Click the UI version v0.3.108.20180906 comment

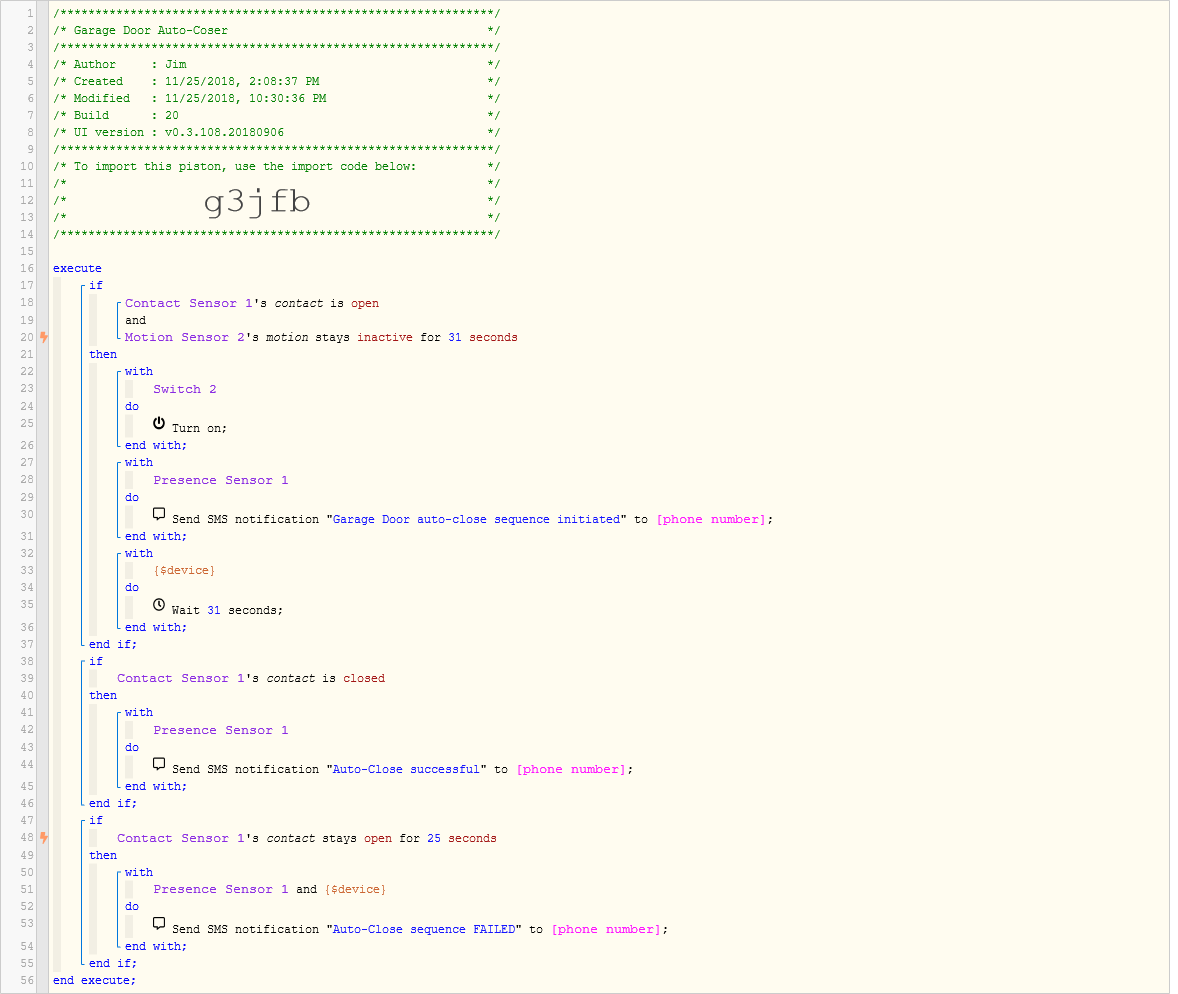(276, 132)
